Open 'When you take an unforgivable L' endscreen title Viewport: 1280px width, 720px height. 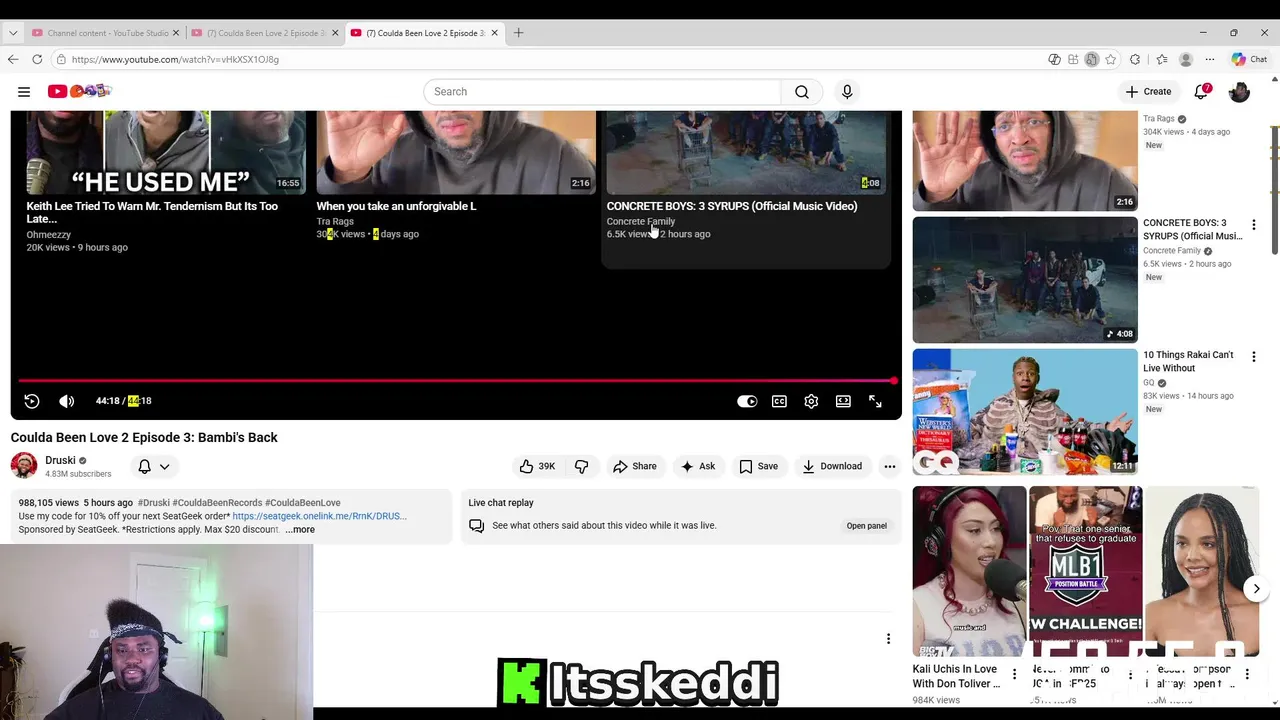396,206
